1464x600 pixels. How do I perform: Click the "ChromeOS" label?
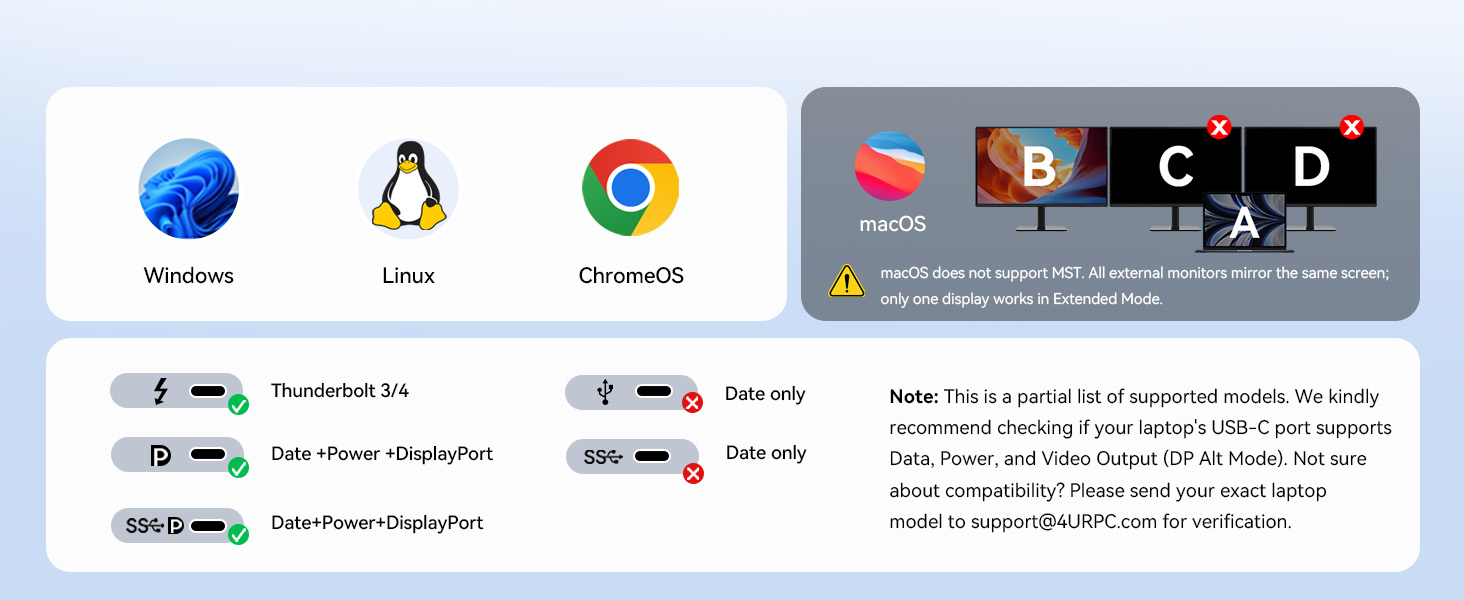coord(631,276)
